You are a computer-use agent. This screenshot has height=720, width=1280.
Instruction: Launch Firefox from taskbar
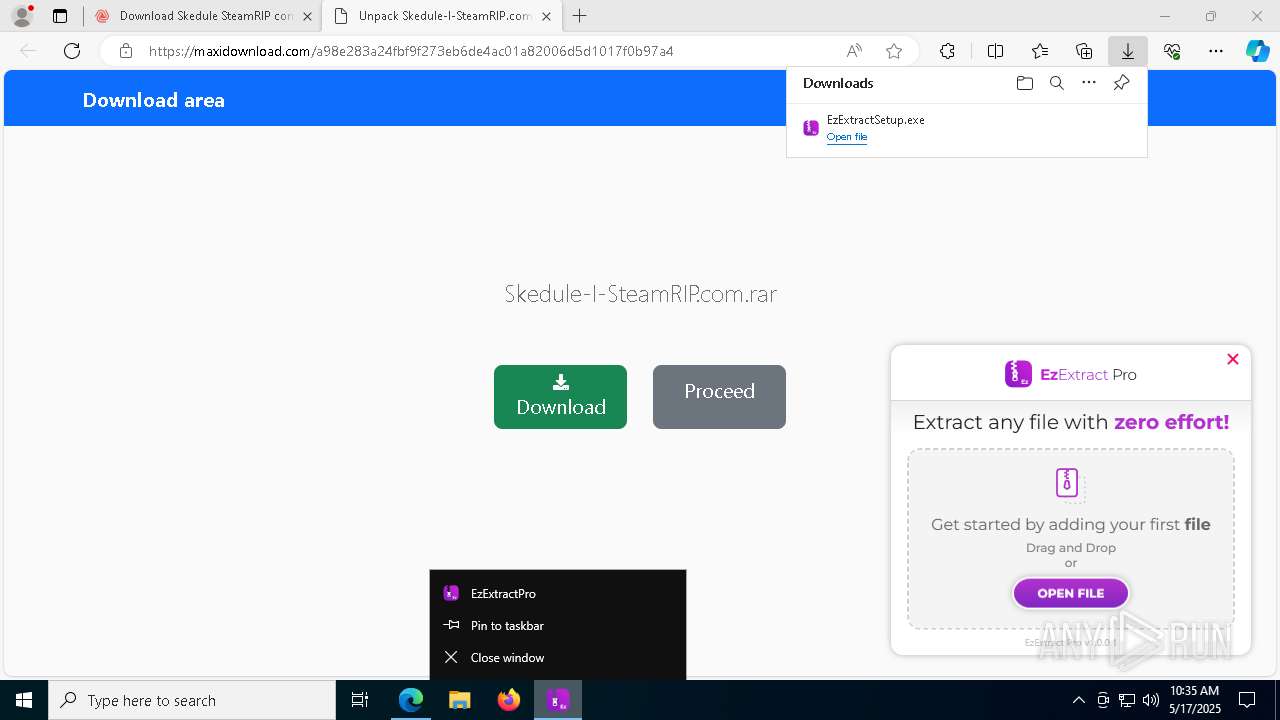(x=509, y=700)
